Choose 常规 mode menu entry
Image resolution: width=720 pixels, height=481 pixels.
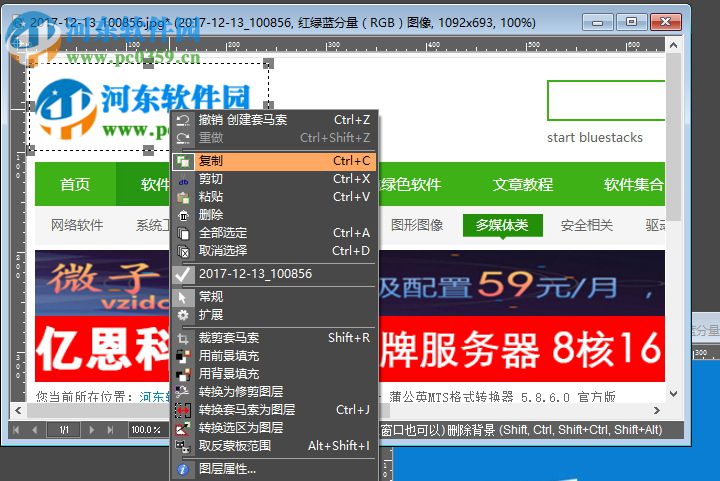274,297
